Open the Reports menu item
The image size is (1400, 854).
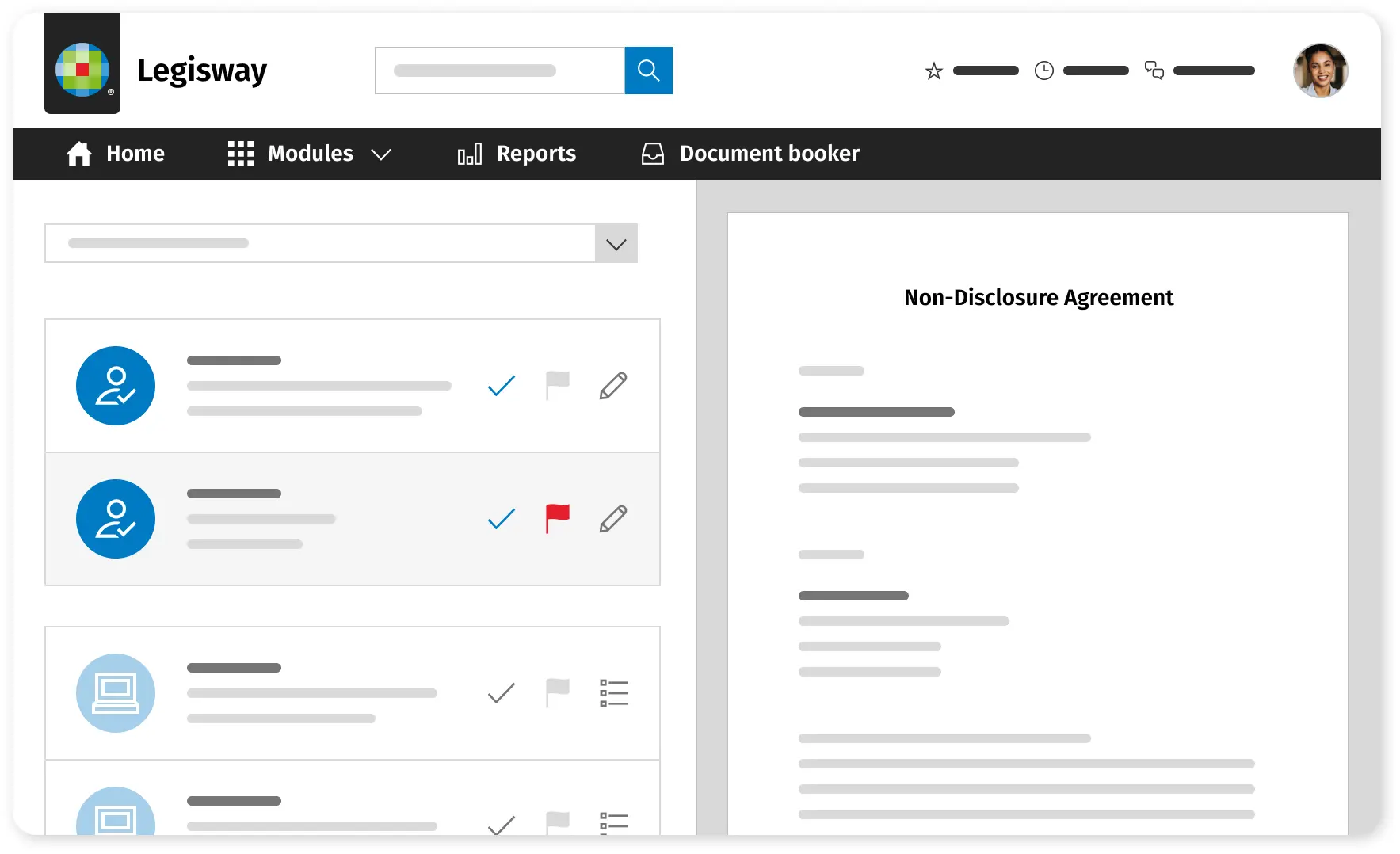click(x=517, y=154)
